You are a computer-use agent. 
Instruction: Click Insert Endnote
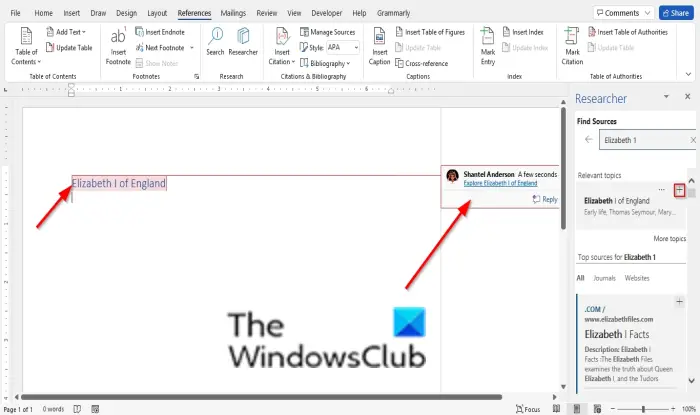tap(160, 32)
